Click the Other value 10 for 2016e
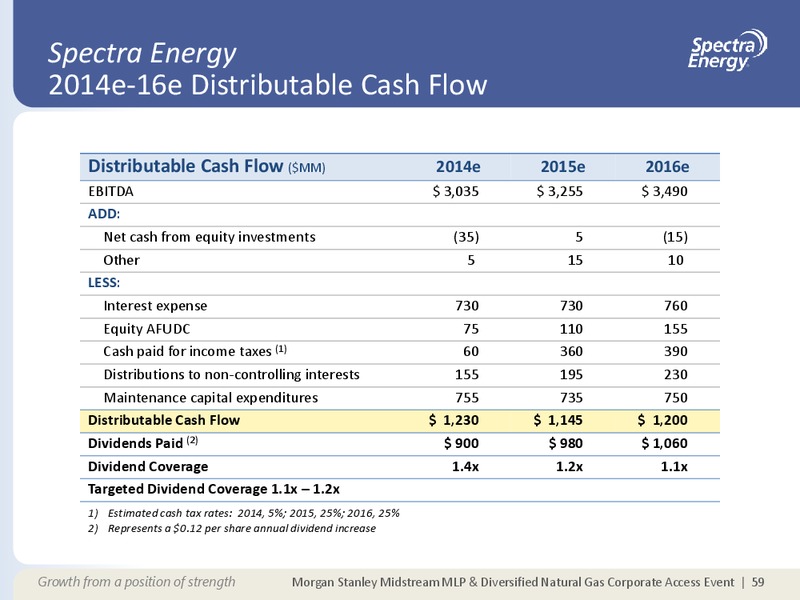The image size is (800, 600). point(676,260)
